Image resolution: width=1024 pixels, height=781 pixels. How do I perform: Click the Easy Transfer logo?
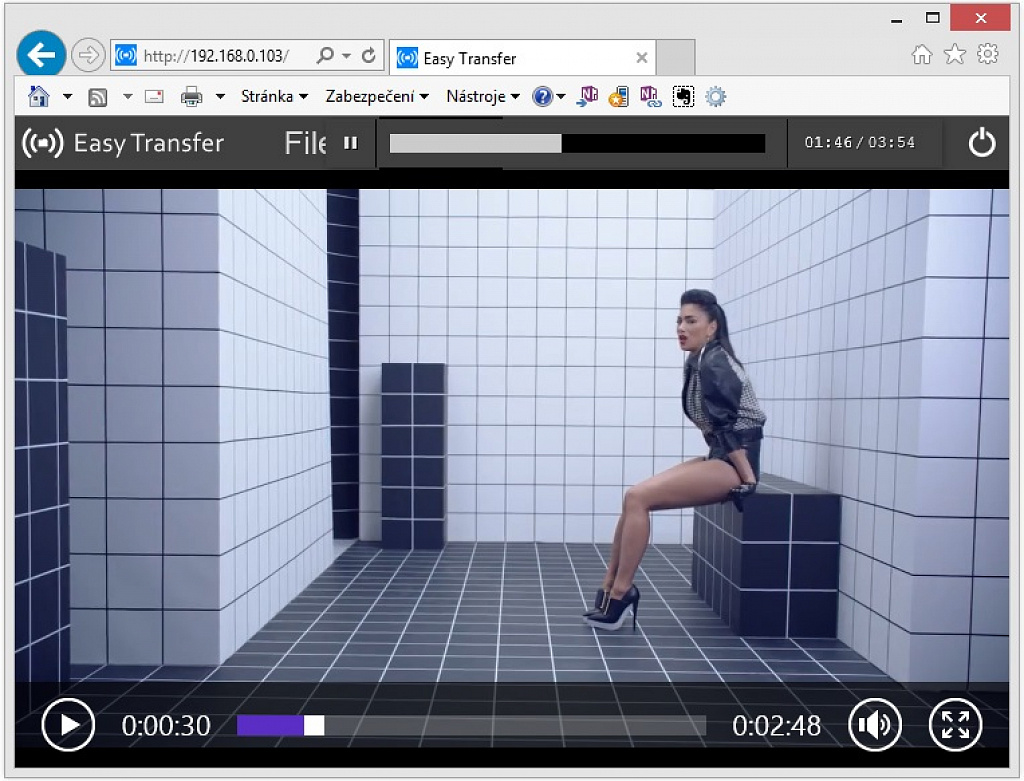(x=123, y=143)
